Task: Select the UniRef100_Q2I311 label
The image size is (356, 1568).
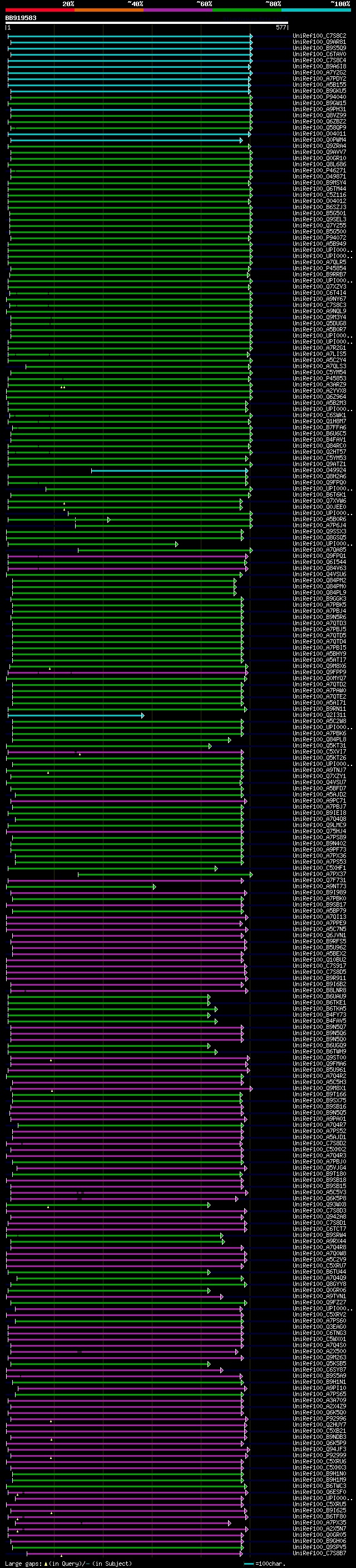Action: (319, 715)
